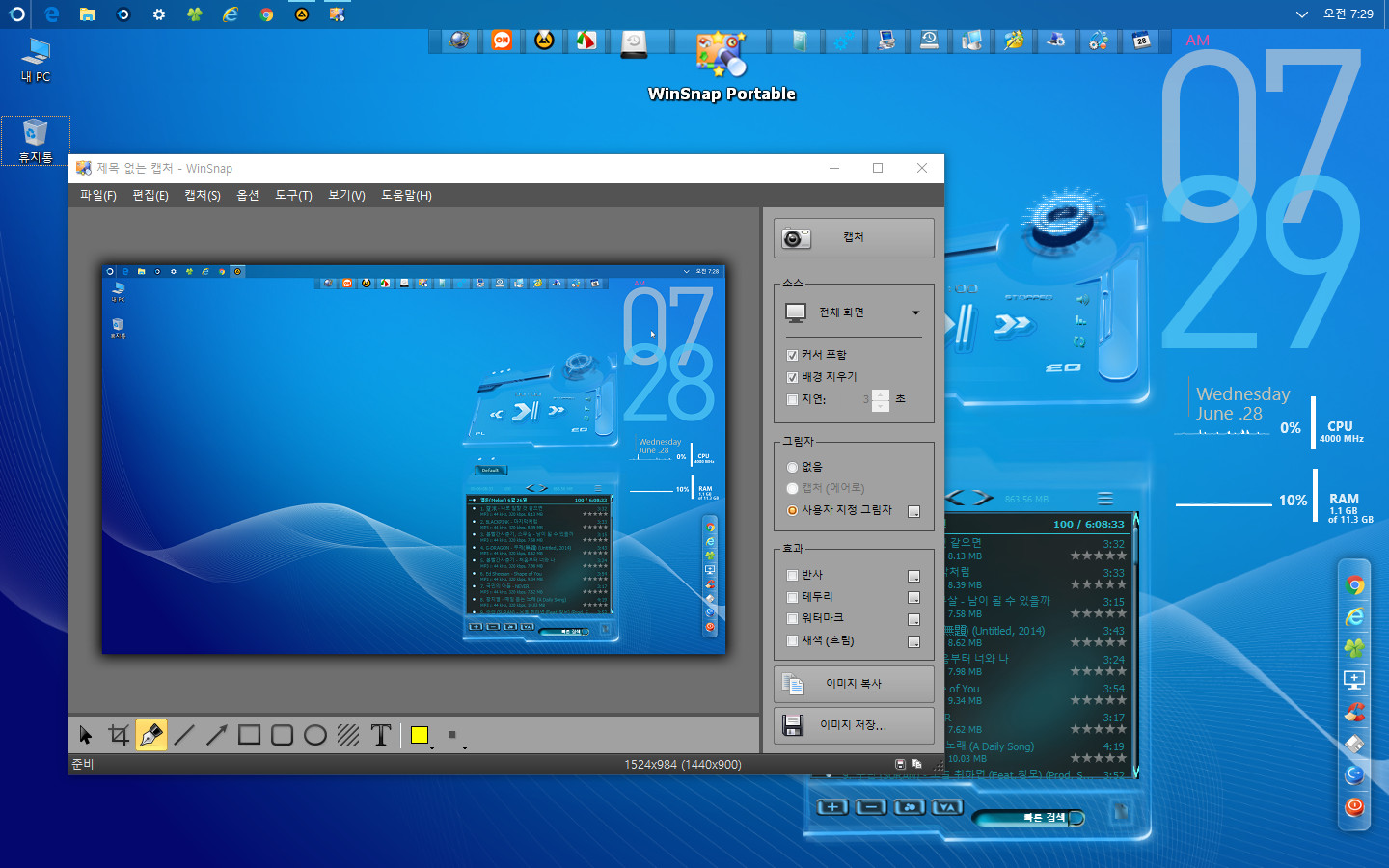The height and width of the screenshot is (868, 1389).
Task: Toggle the 커서 포함 checkbox
Action: coord(792,355)
